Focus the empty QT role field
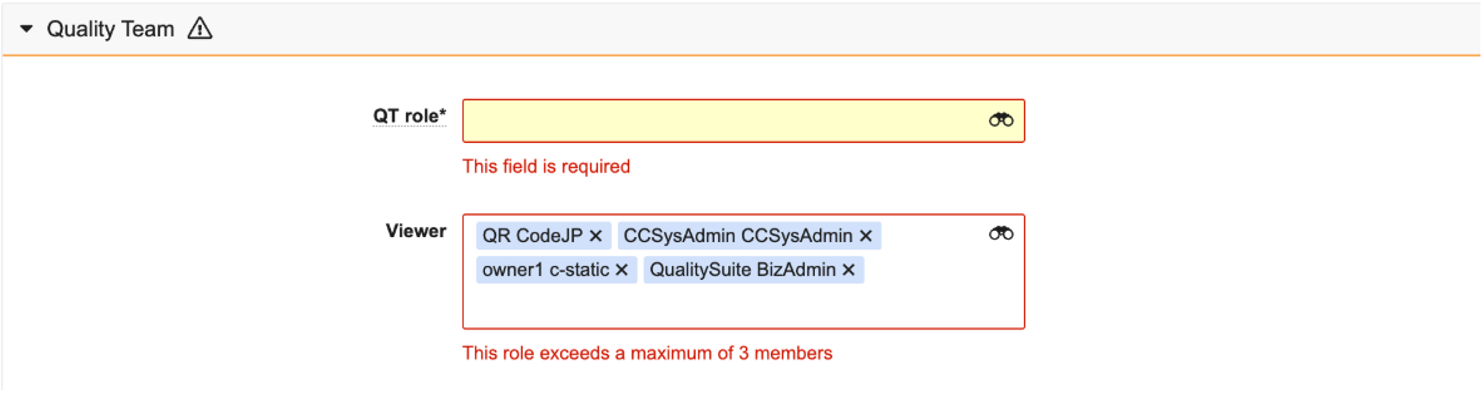Screen dimensions: 1484x404 click(x=720, y=121)
